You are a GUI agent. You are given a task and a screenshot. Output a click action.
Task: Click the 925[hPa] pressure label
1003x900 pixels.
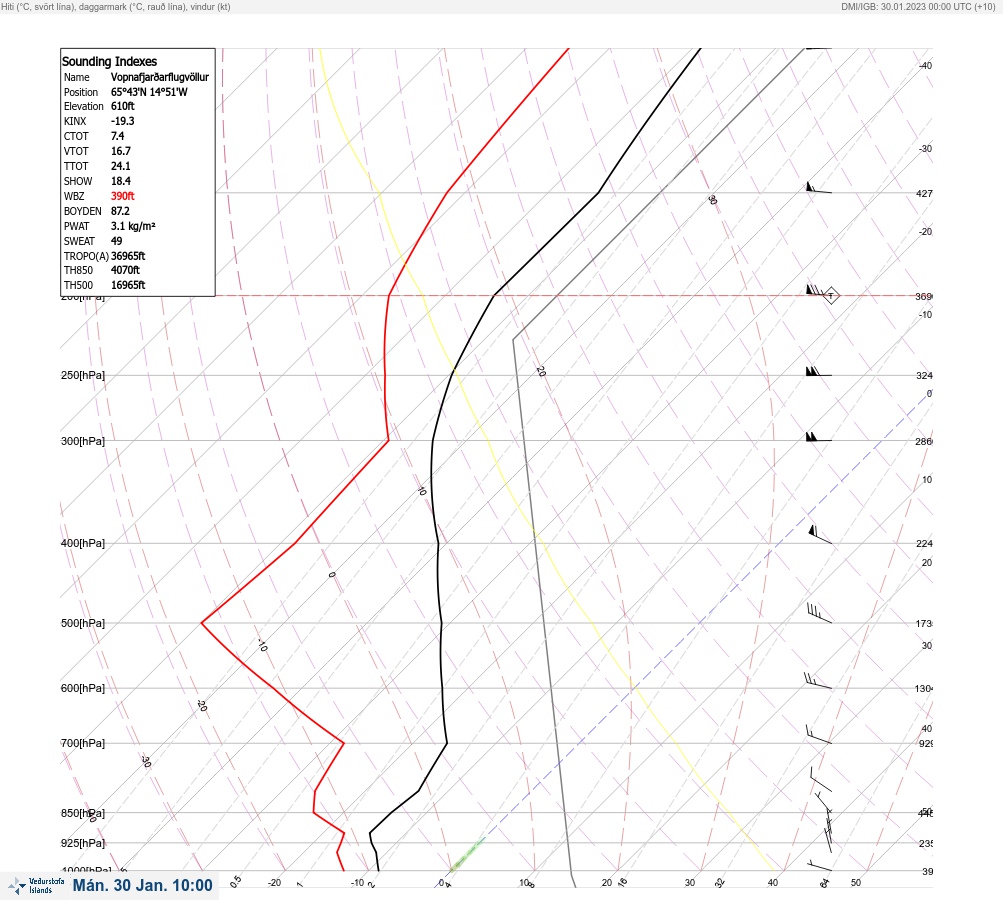pos(83,843)
